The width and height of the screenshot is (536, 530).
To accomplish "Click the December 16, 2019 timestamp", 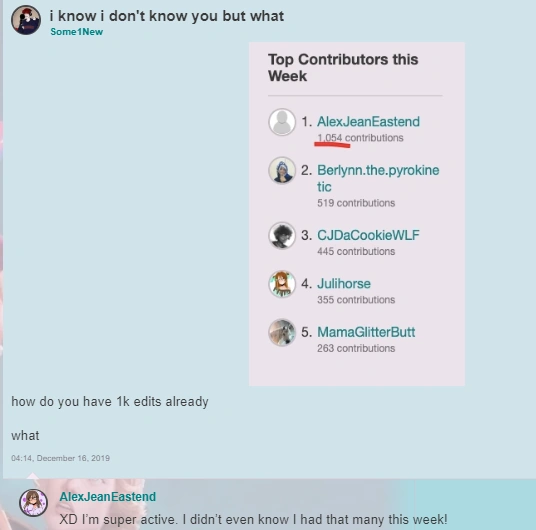I will coord(61,458).
